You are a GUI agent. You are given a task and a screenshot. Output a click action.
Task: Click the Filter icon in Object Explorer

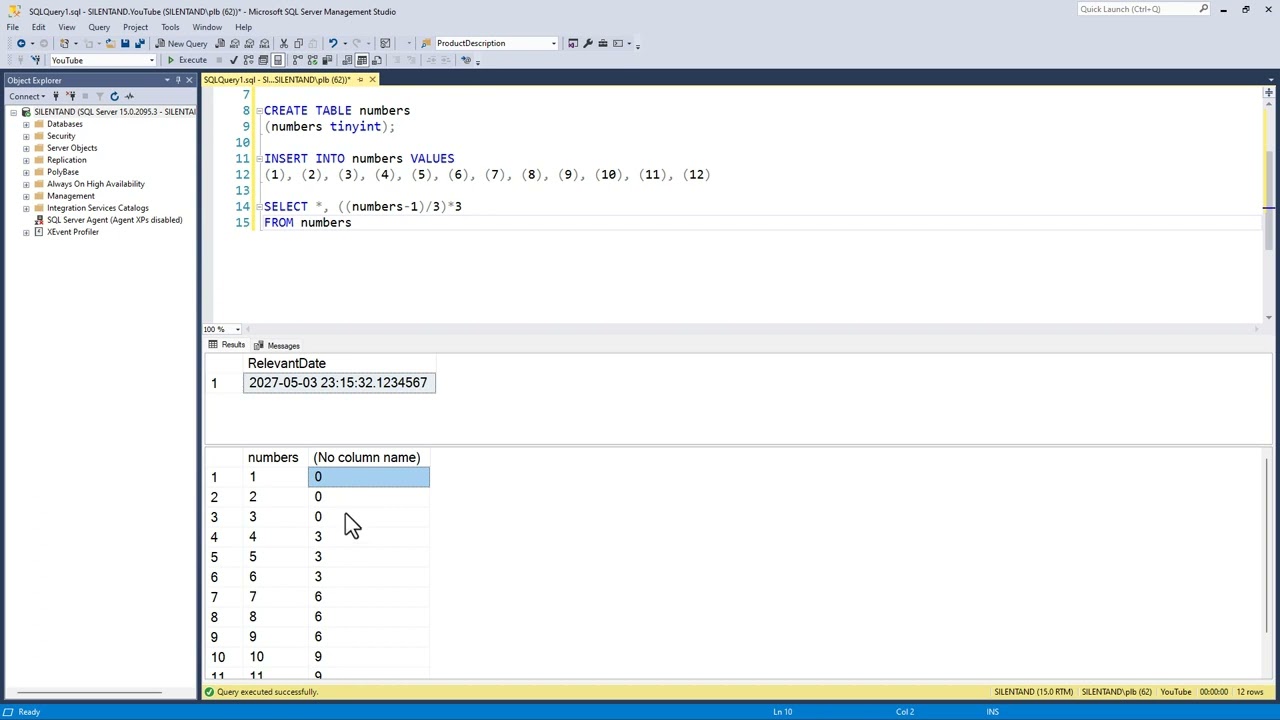point(99,96)
